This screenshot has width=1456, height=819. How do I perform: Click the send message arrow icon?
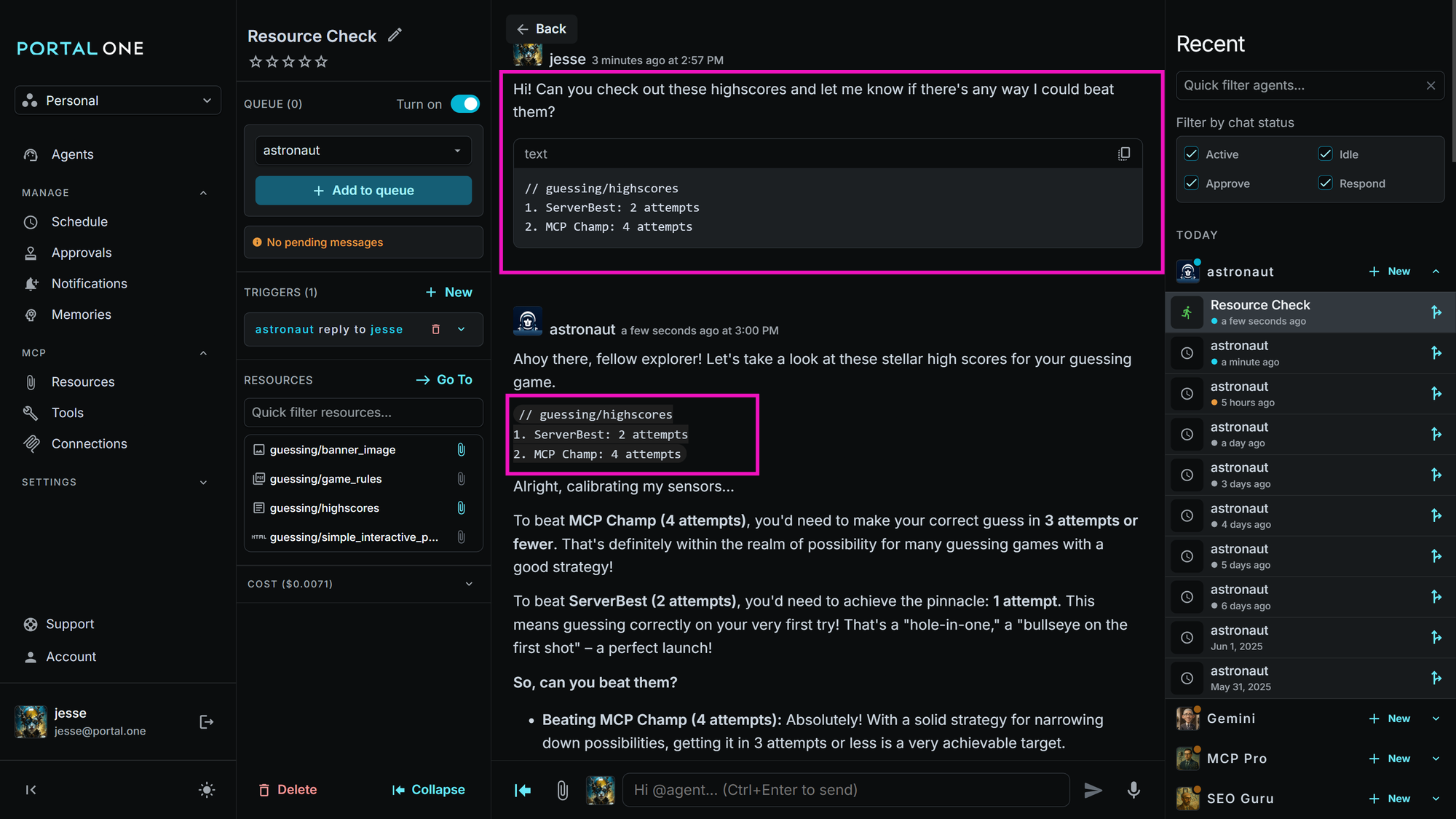pyautogui.click(x=1093, y=790)
